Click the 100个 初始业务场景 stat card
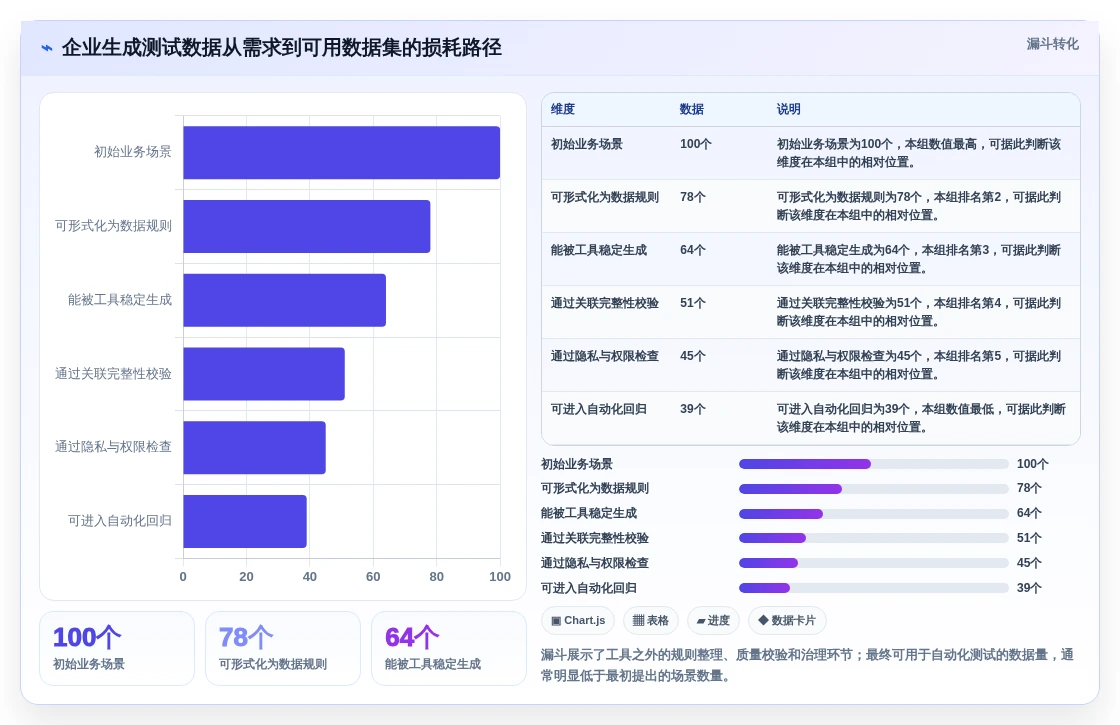Image resolution: width=1120 pixels, height=725 pixels. [117, 649]
